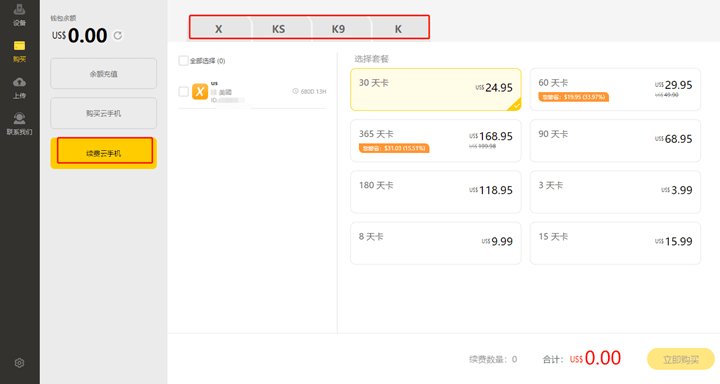The image size is (720, 384).
Task: Click the US$0.00 wallet balance amount
Action: click(x=79, y=35)
